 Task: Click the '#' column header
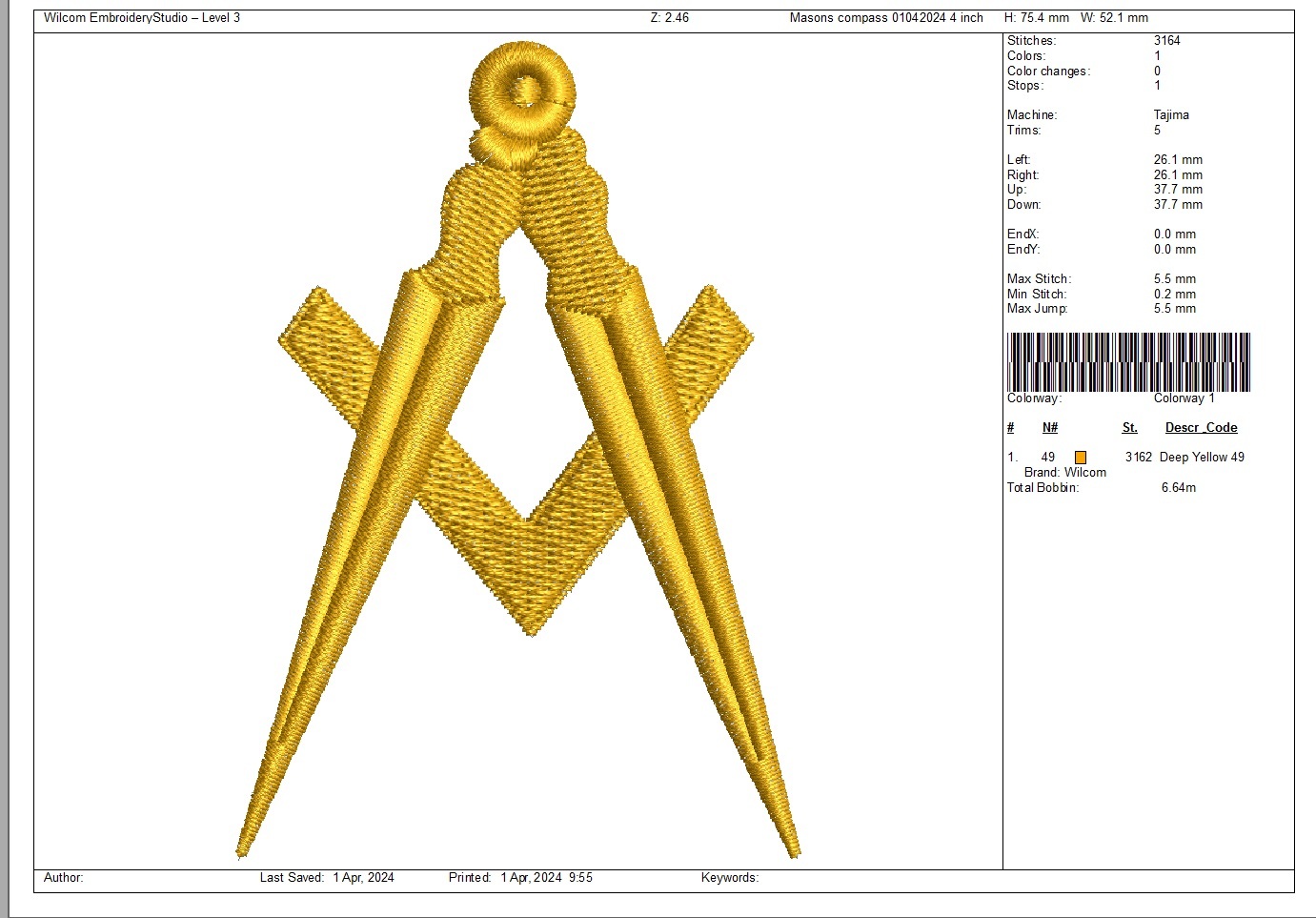point(1011,428)
